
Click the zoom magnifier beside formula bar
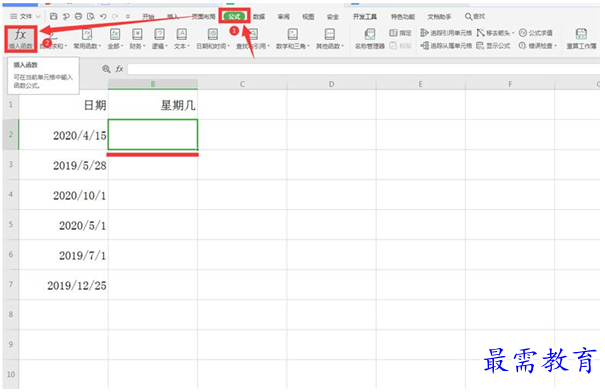tap(106, 69)
